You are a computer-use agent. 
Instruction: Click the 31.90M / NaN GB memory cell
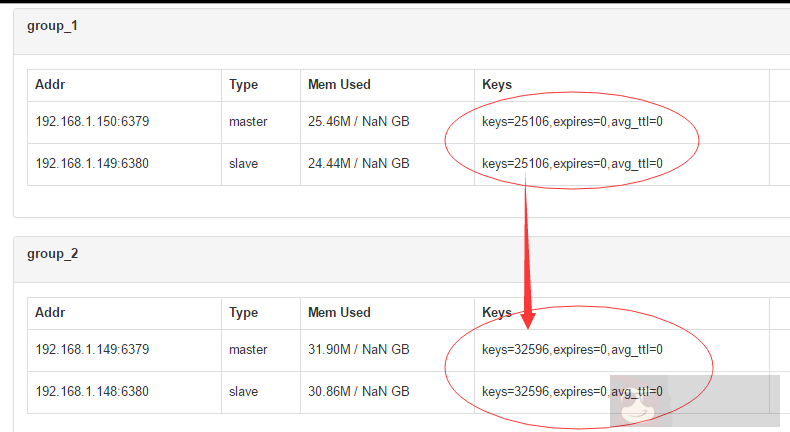358,350
